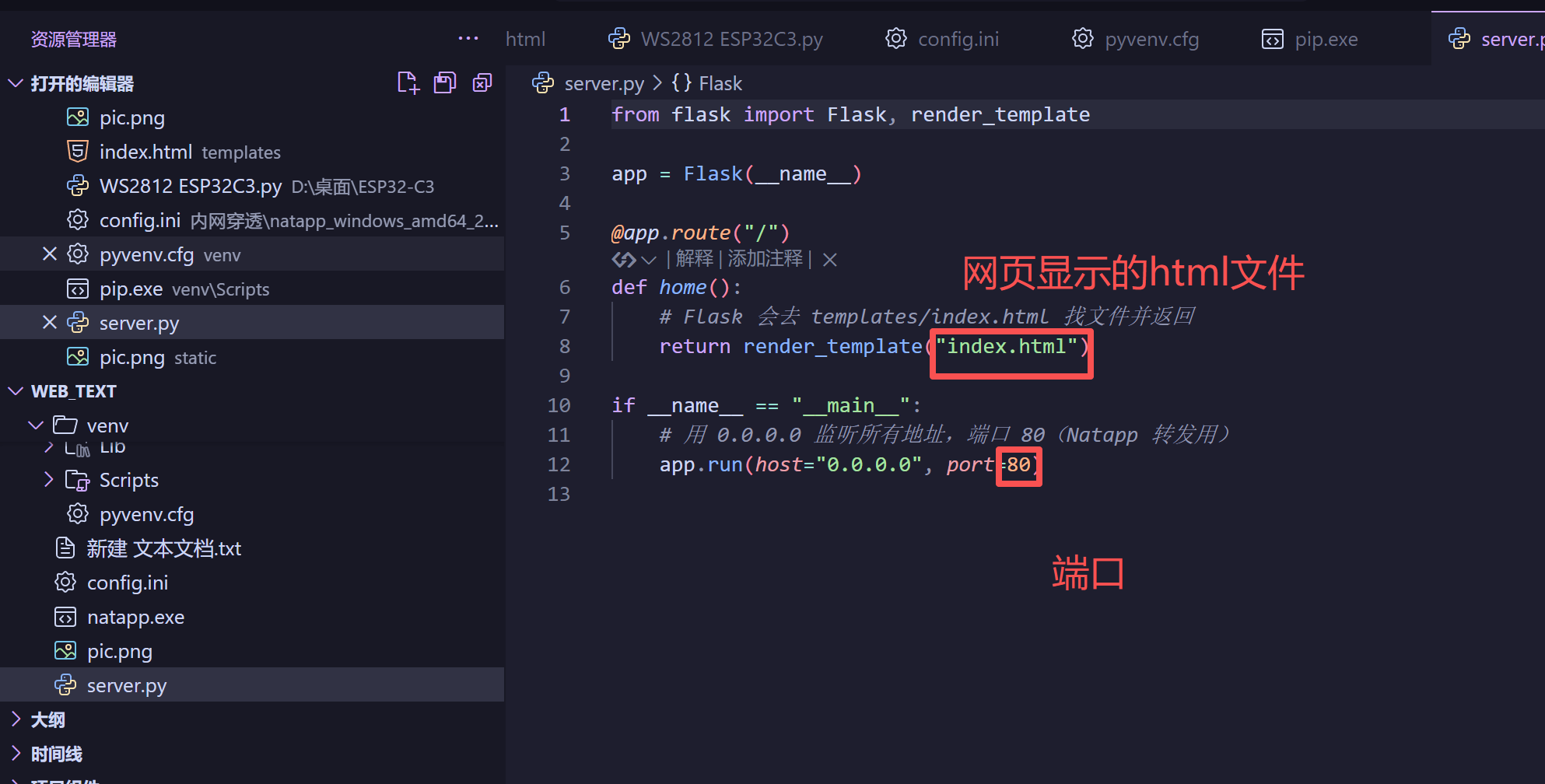Open the more actions ellipsis beside 资源管理器
Viewport: 1545px width, 784px height.
(468, 38)
